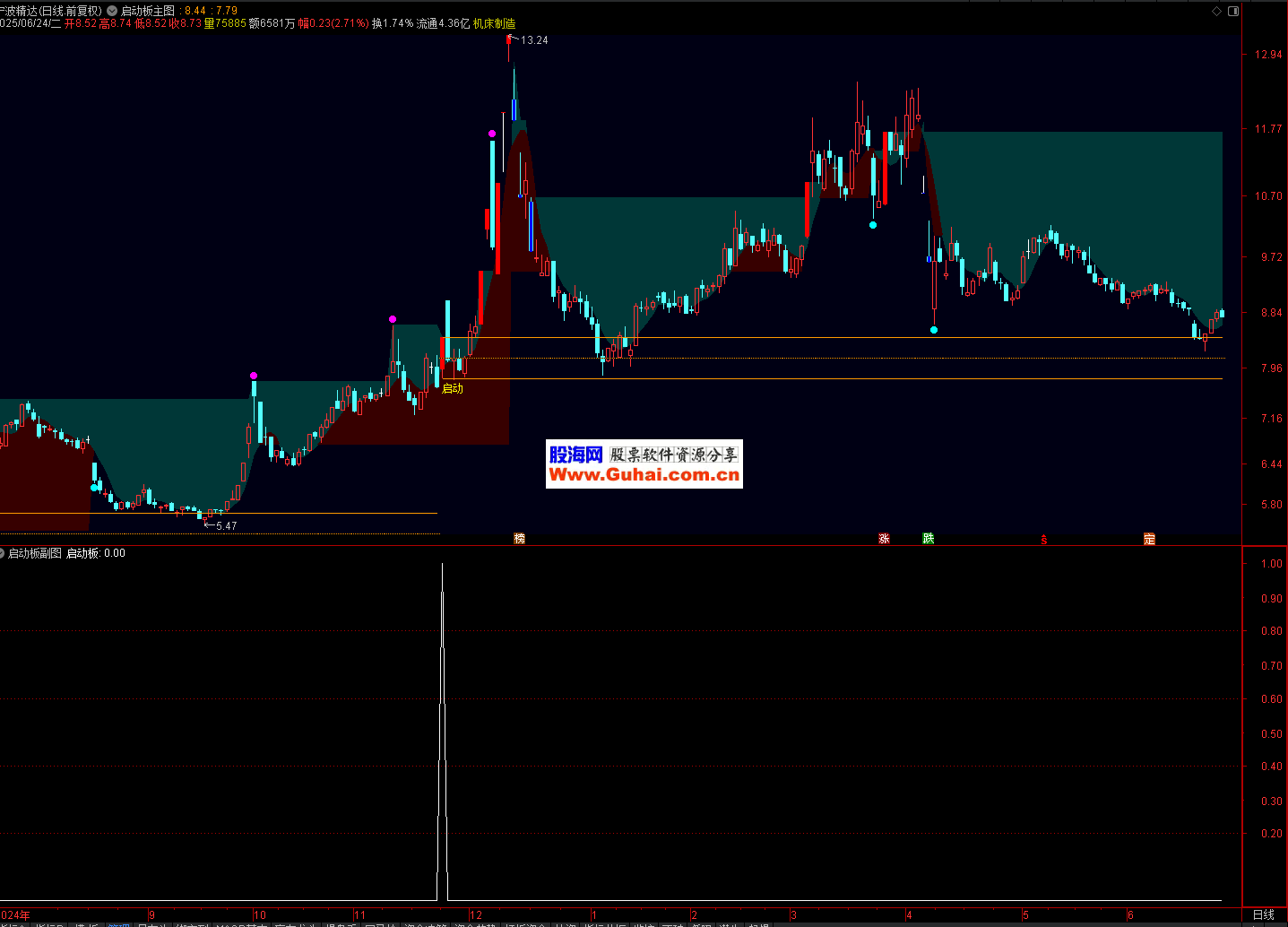Click month 12 on the time axis
1288x927 pixels.
pyautogui.click(x=475, y=915)
